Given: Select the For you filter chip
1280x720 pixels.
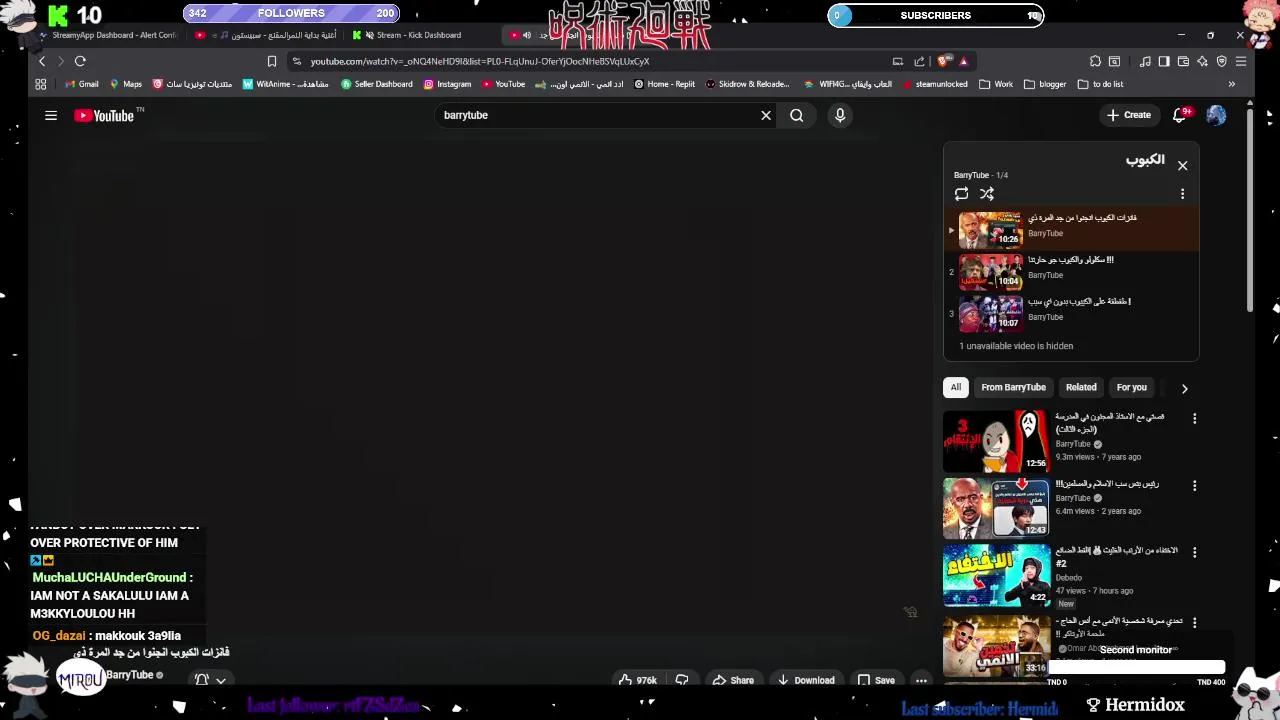Looking at the screenshot, I should [1131, 387].
